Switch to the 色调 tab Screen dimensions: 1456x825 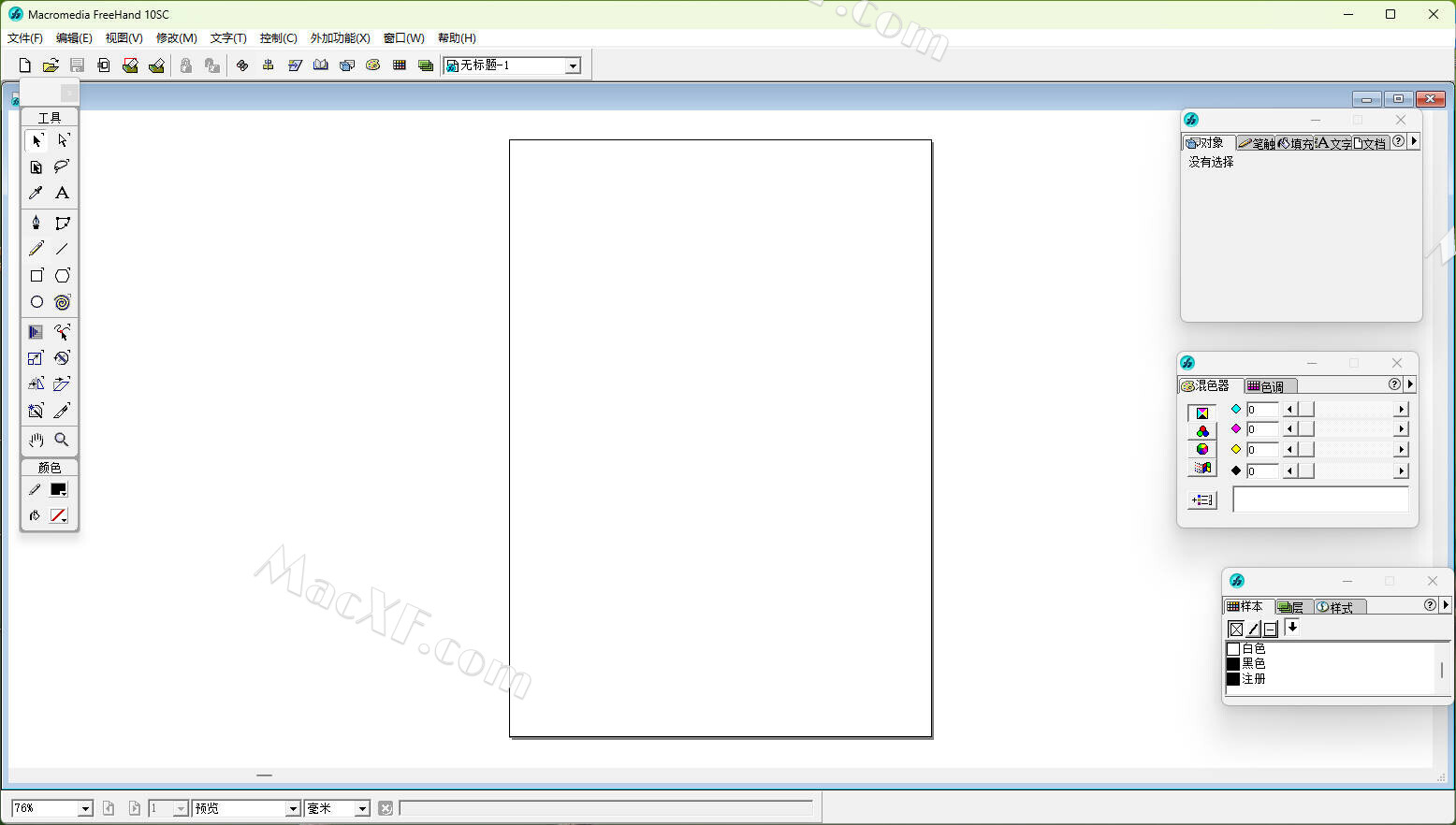[1265, 386]
